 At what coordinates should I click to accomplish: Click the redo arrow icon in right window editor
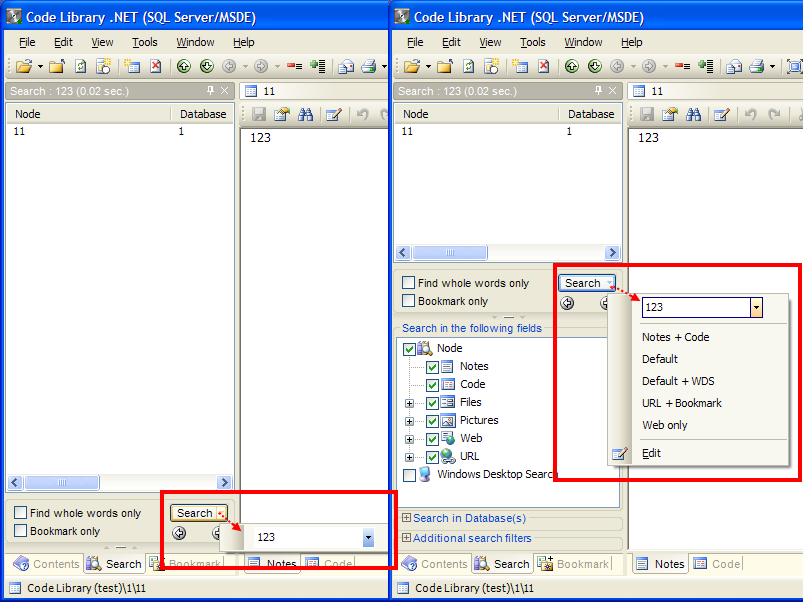(774, 114)
